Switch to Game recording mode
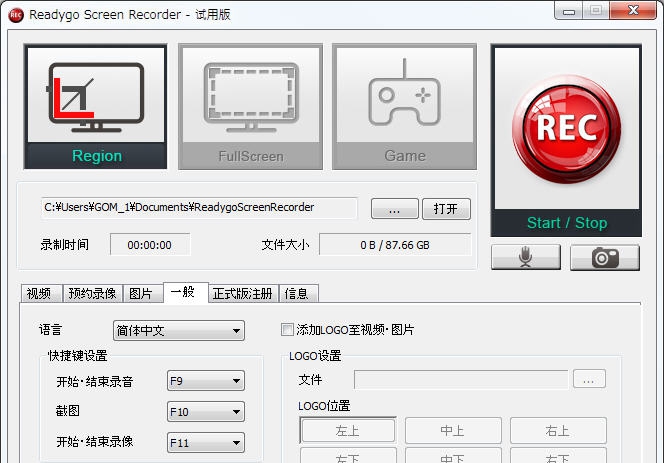Viewport: 664px width, 463px height. pyautogui.click(x=404, y=105)
